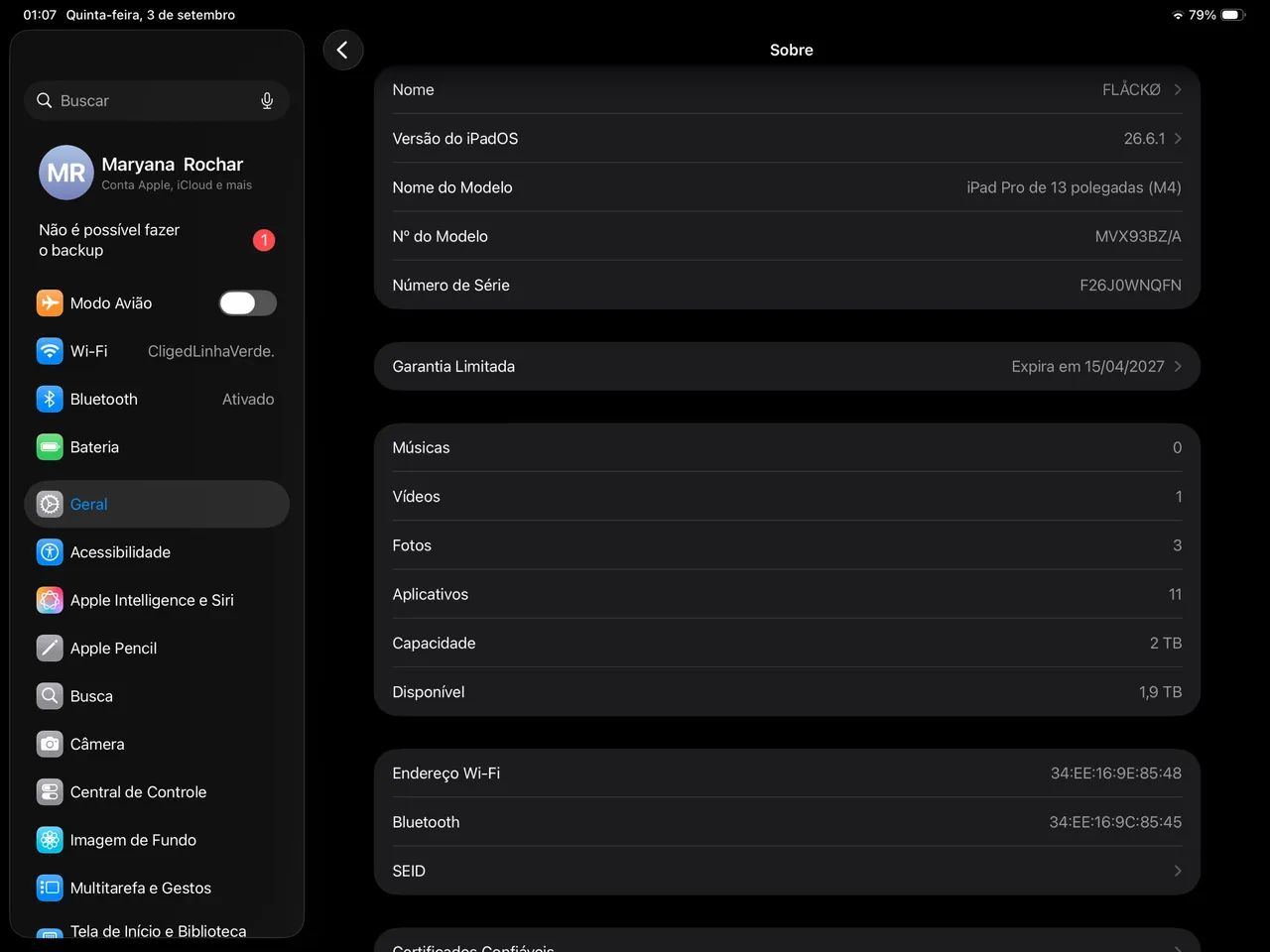Open Apple Intelligence e Siri settings
The width and height of the screenshot is (1270, 952).
[157, 600]
